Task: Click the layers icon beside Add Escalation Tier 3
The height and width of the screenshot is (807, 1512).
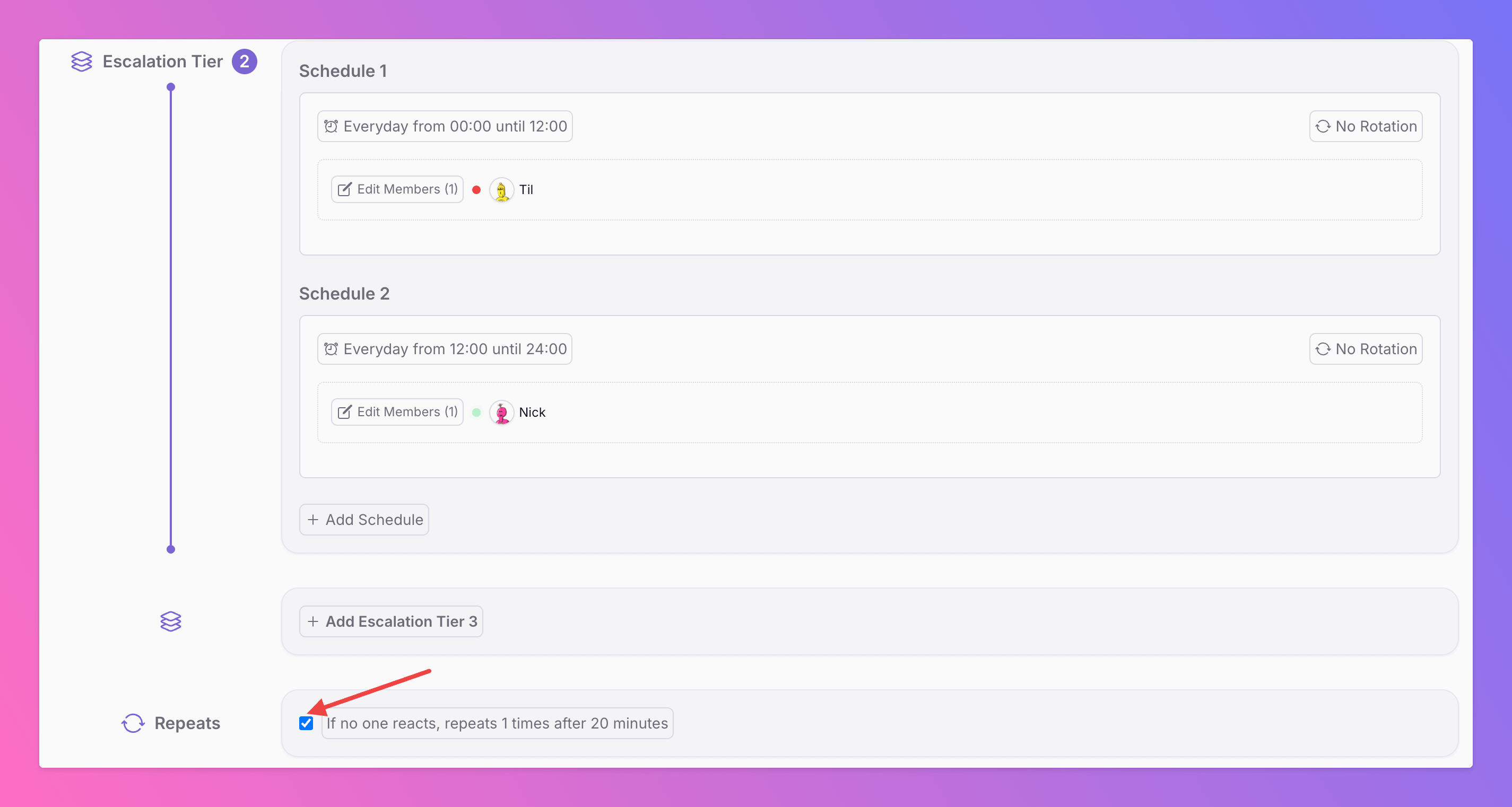Action: coord(170,621)
